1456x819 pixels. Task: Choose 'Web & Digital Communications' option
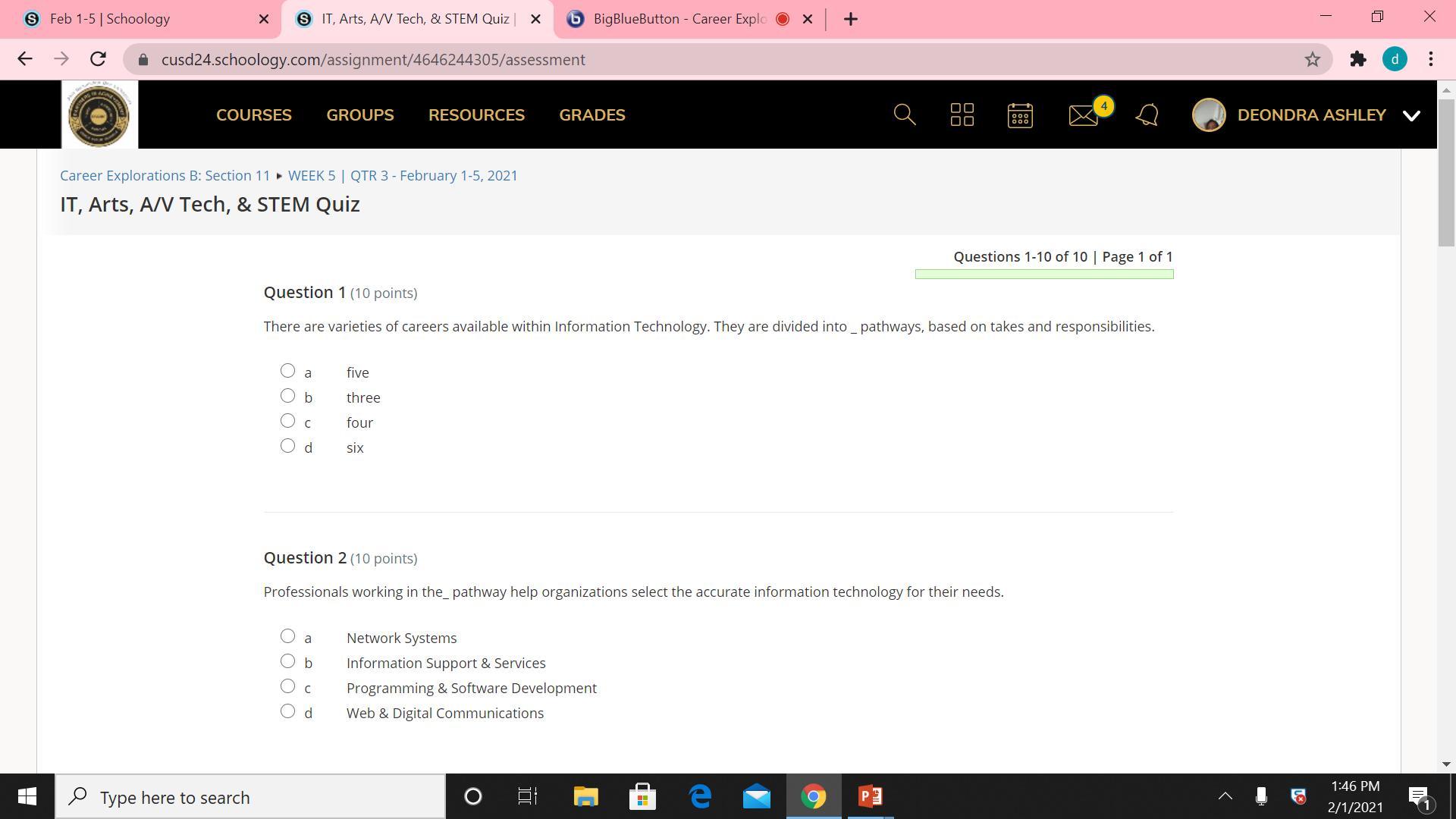[287, 711]
